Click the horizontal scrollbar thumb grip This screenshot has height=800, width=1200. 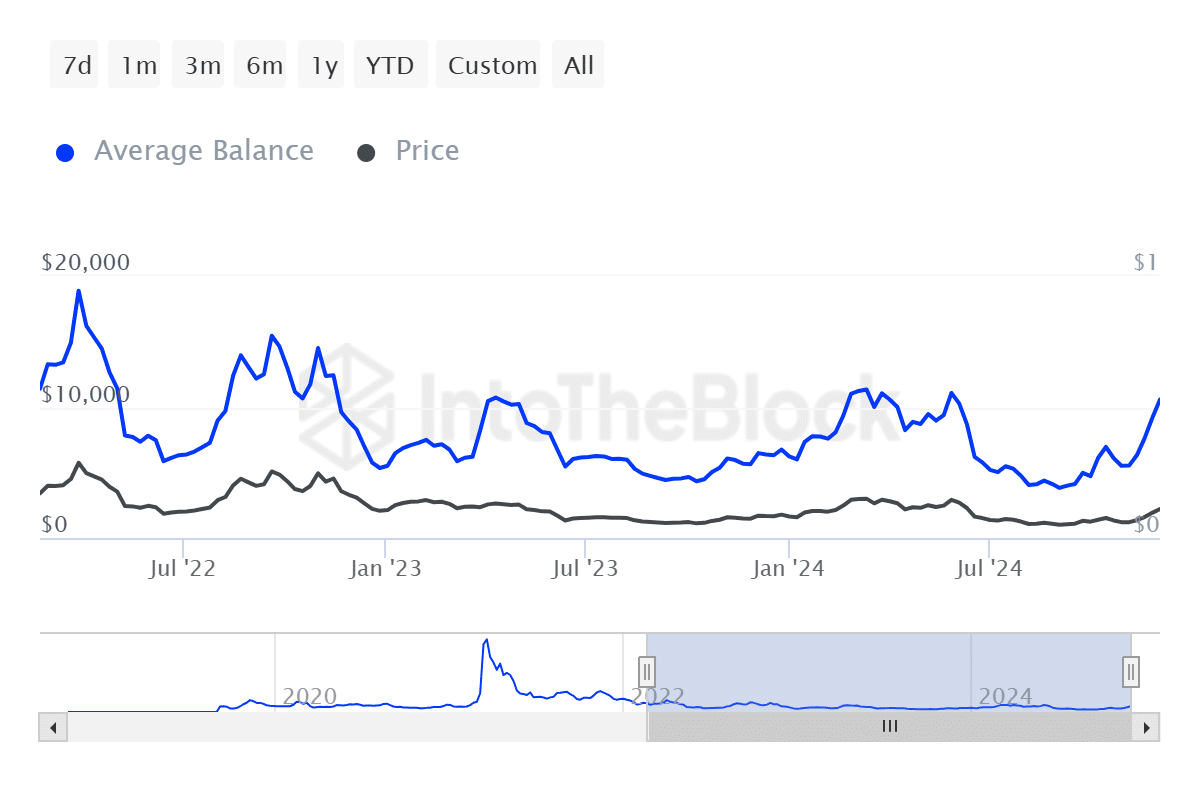coord(889,727)
